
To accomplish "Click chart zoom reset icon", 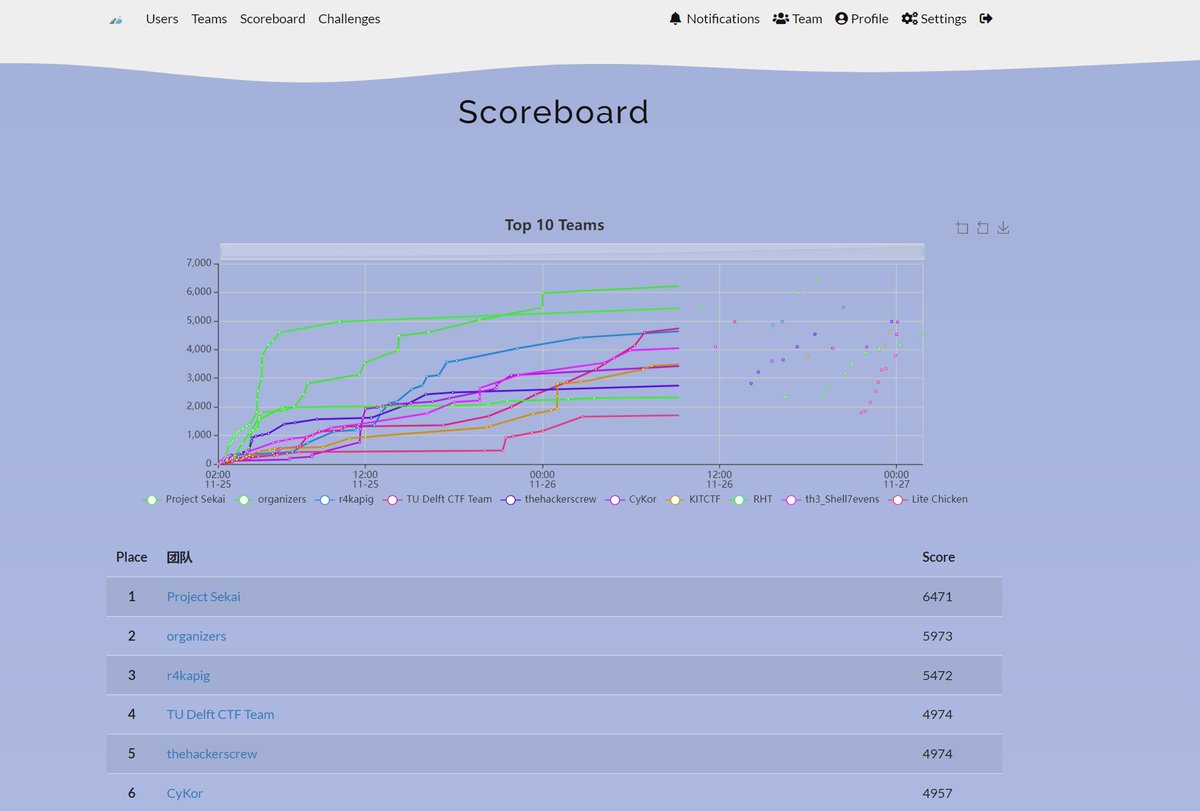I will point(983,228).
